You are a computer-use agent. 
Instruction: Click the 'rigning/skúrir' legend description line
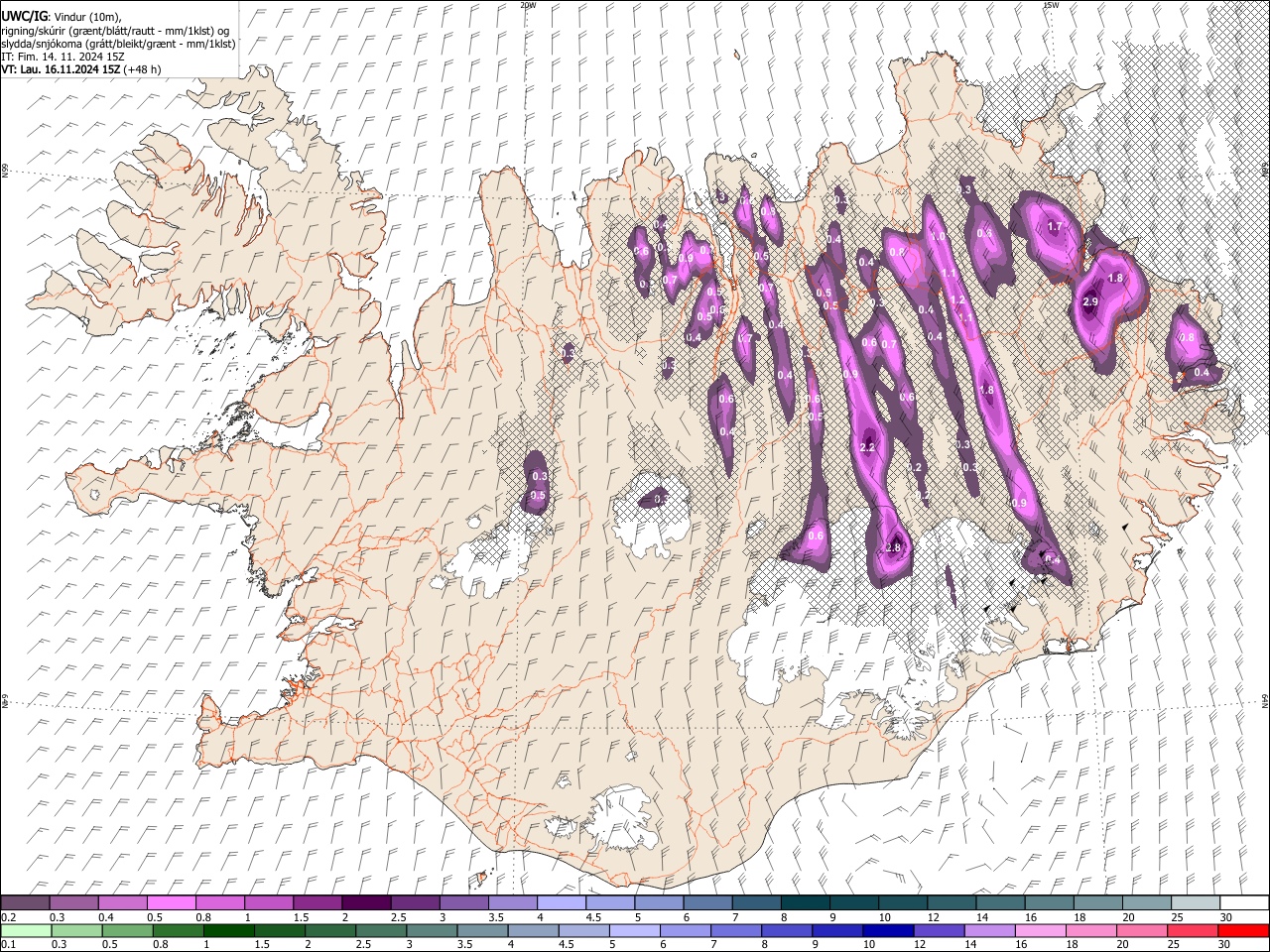[x=115, y=31]
